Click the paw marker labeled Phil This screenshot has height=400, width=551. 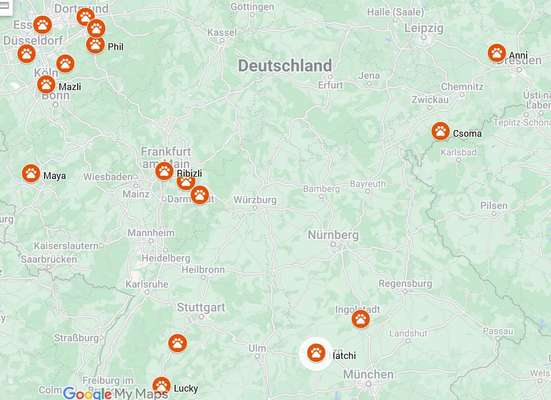point(95,45)
